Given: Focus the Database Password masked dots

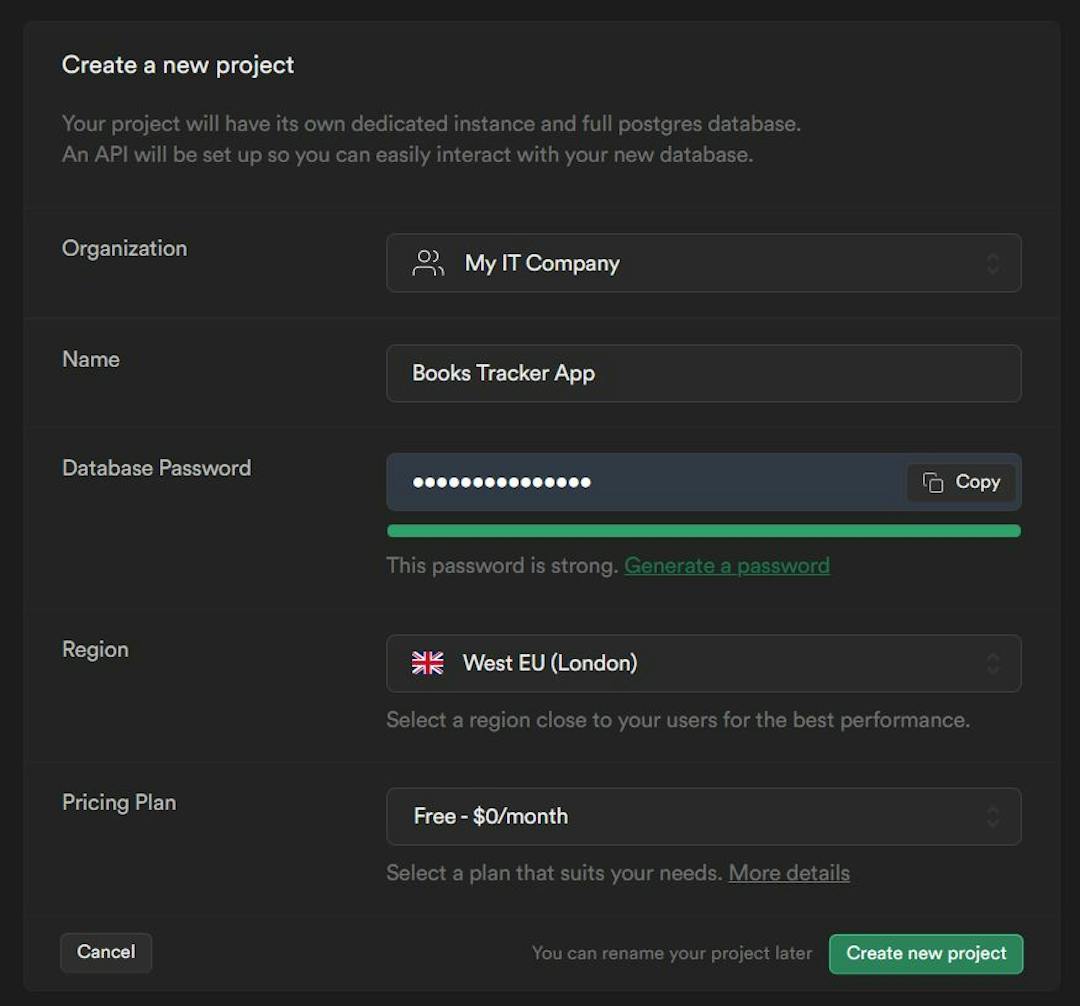Looking at the screenshot, I should (502, 482).
